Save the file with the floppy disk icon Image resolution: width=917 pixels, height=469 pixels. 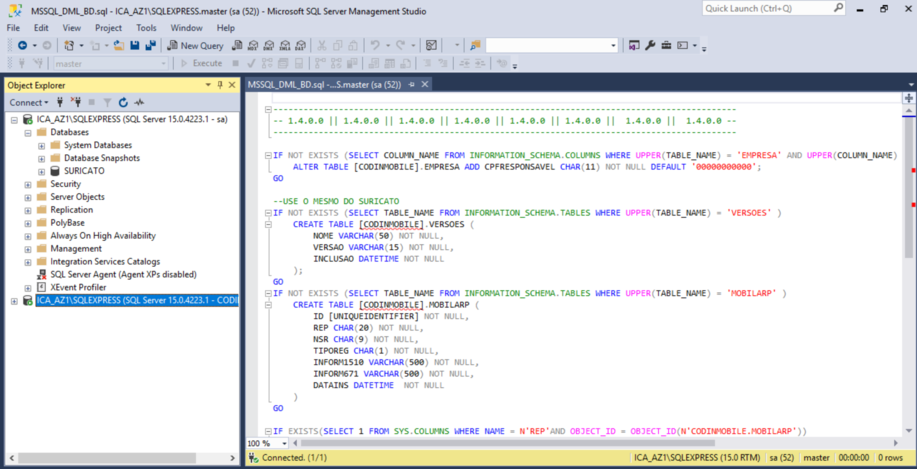(x=135, y=45)
